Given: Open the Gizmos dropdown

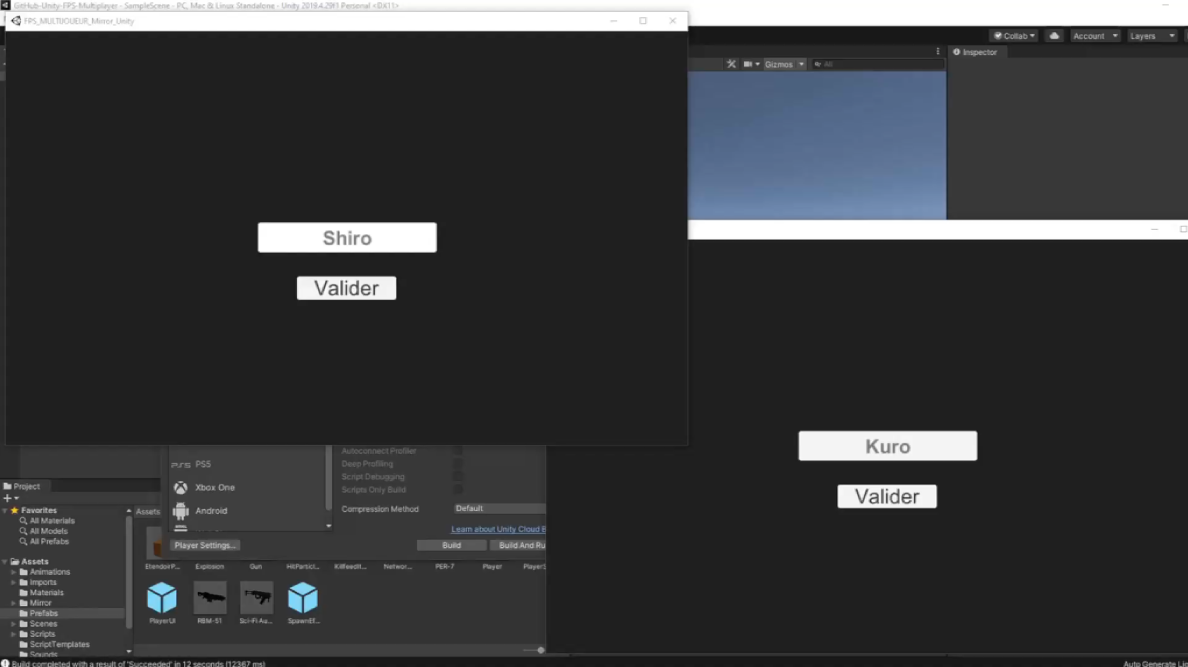Looking at the screenshot, I should tap(784, 64).
